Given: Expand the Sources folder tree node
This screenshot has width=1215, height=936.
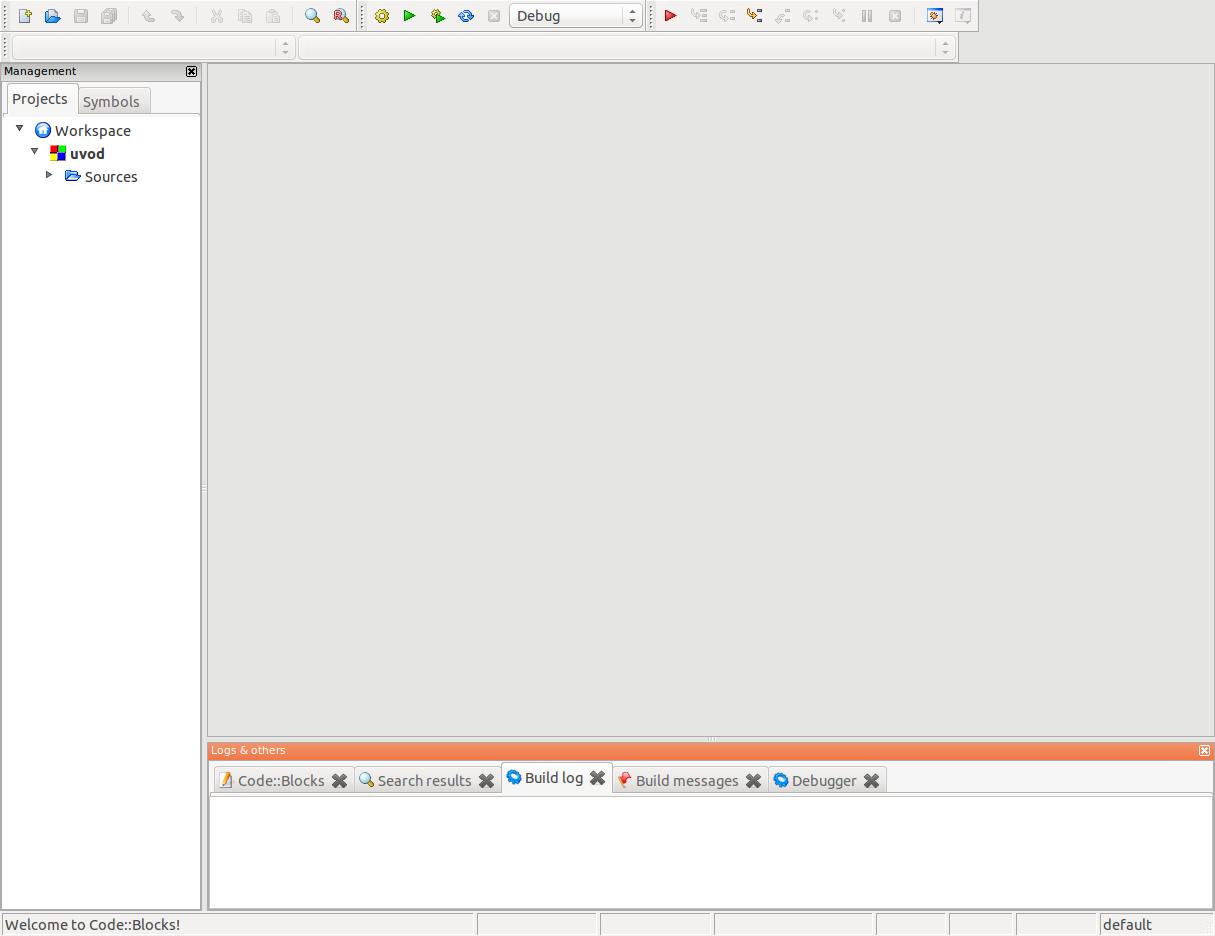Looking at the screenshot, I should click(x=49, y=175).
